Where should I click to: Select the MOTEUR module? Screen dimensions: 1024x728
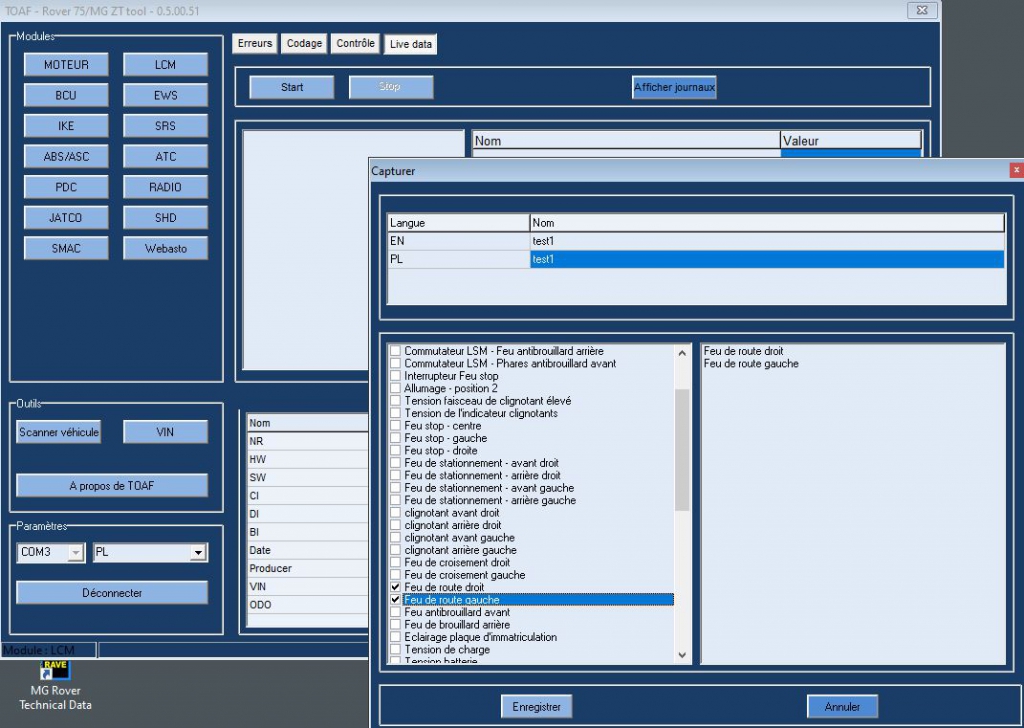pyautogui.click(x=66, y=65)
